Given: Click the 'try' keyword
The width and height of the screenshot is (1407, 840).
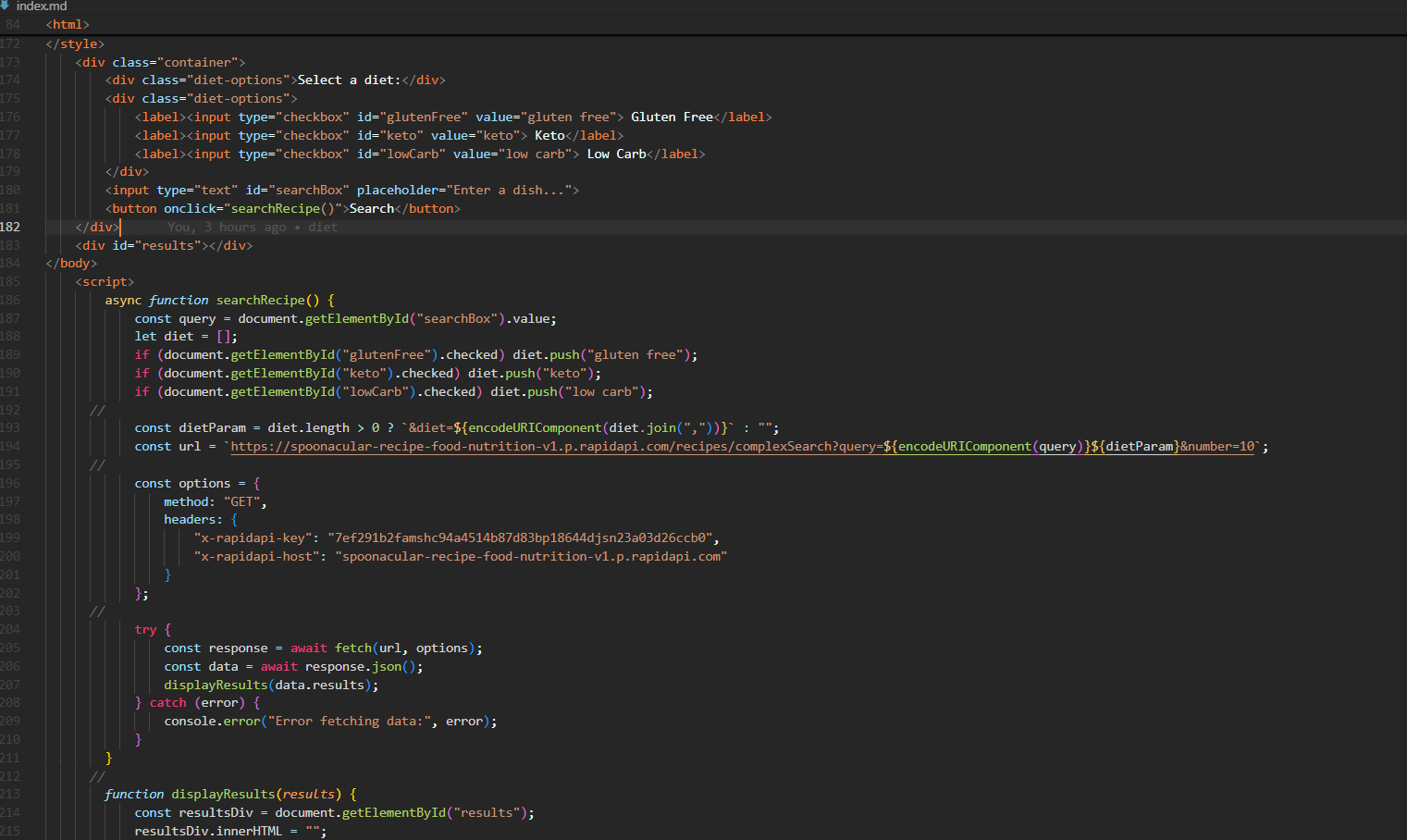Looking at the screenshot, I should tap(145, 630).
